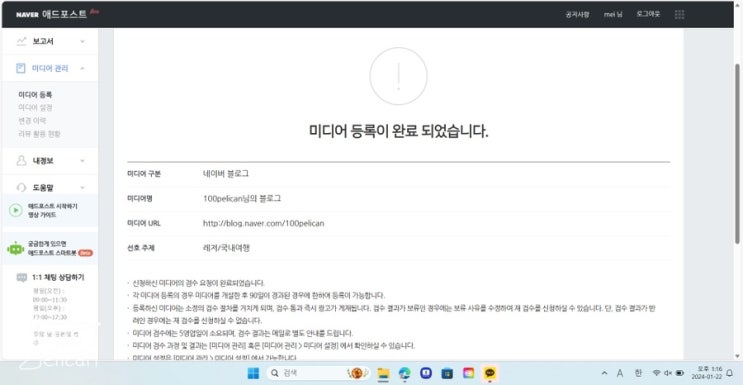Expand the 내정보 menu chevron
The image size is (743, 385).
82,161
